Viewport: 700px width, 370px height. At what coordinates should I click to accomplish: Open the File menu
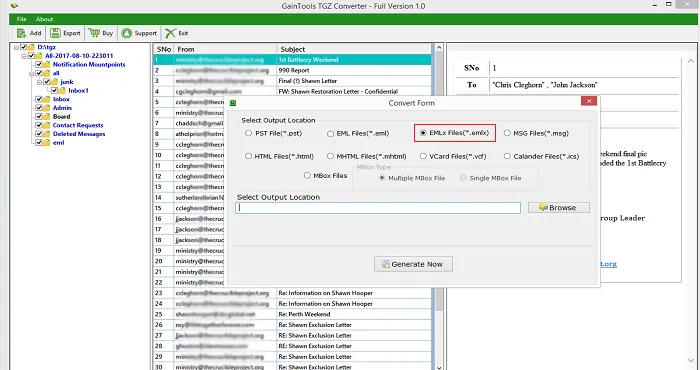(21, 19)
